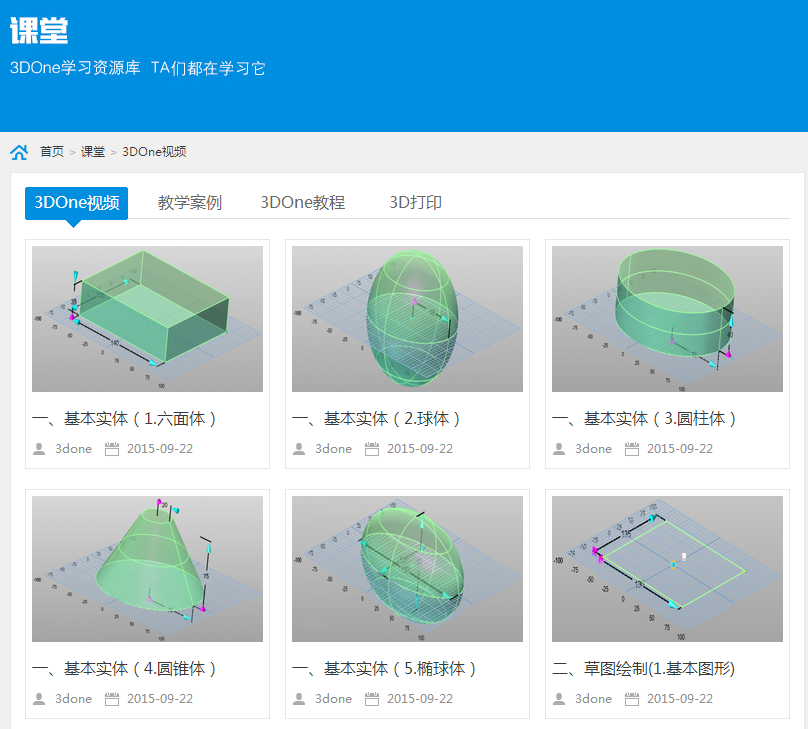Click author icon under 圆柱体 video
808x729 pixels.
(559, 449)
